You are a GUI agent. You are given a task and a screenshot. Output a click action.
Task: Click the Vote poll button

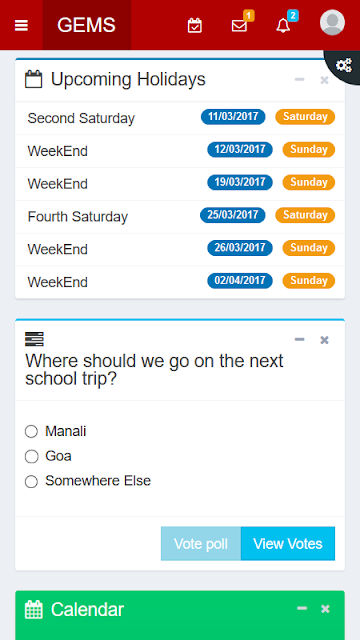coord(201,544)
